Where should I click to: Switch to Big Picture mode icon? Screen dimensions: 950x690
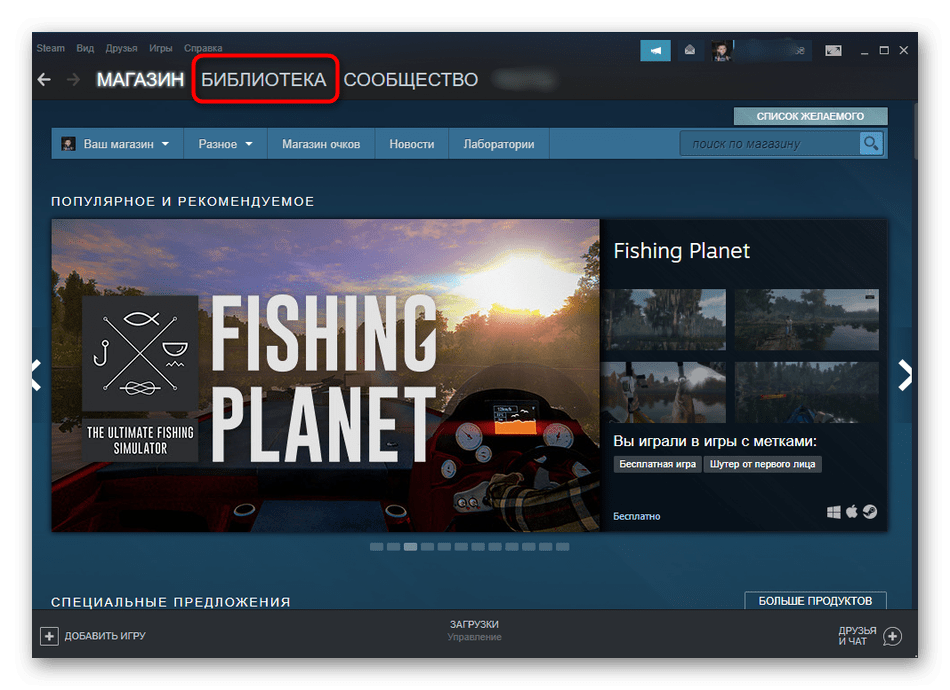tap(835, 50)
